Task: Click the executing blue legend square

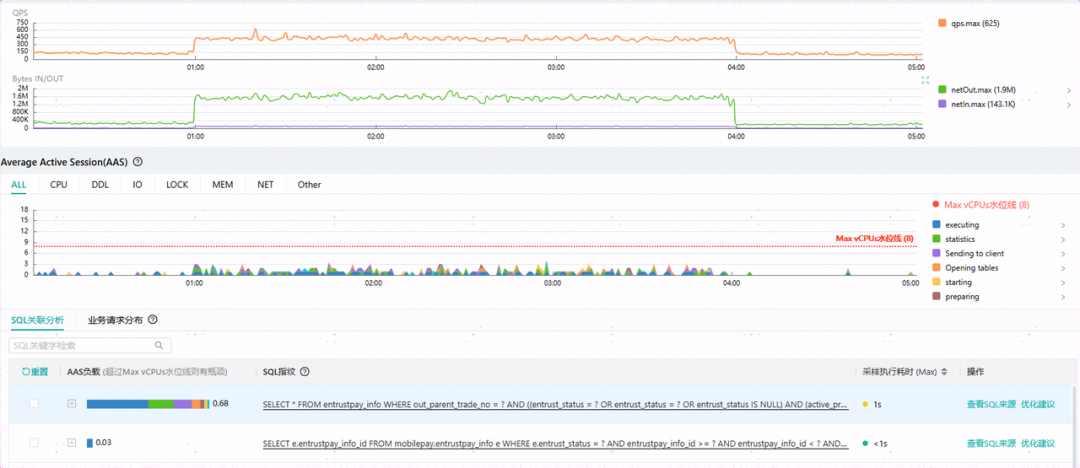Action: coord(935,225)
